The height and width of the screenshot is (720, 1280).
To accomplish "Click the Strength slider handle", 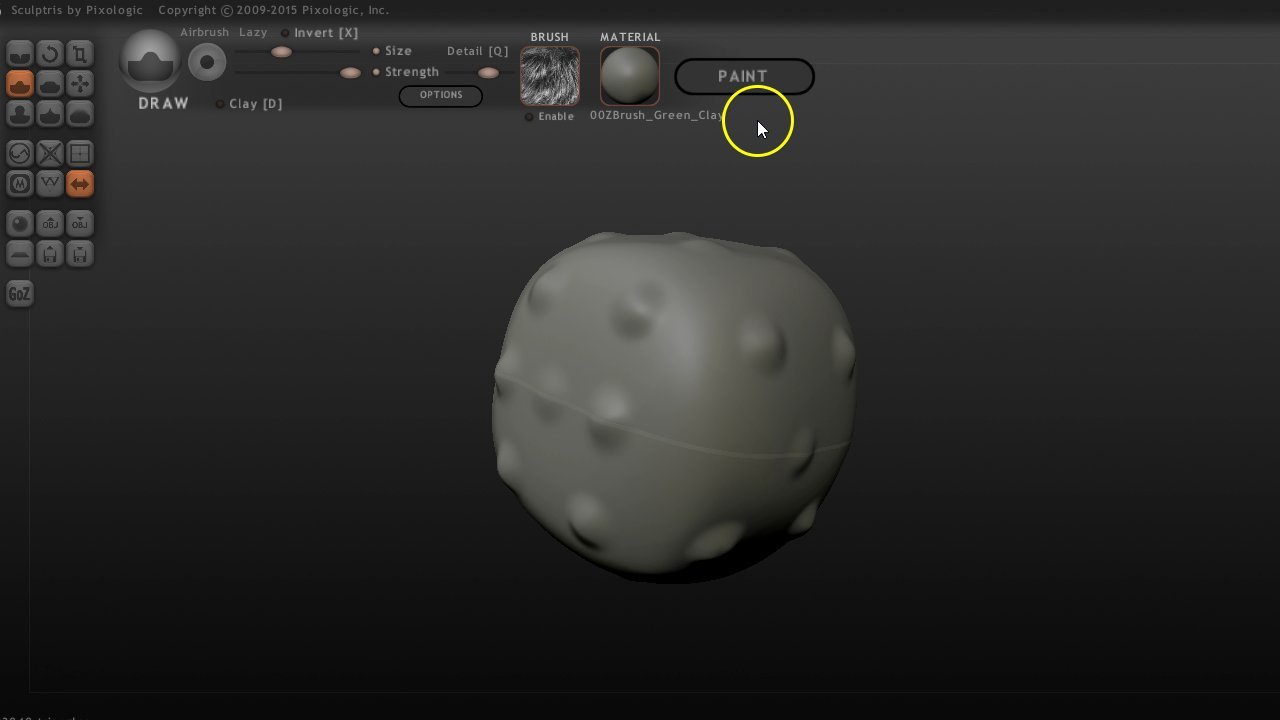I will [350, 73].
